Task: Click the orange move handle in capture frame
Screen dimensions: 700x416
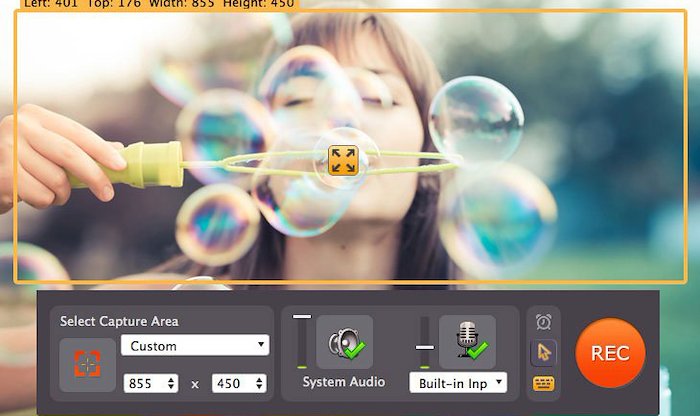Action: click(x=343, y=160)
